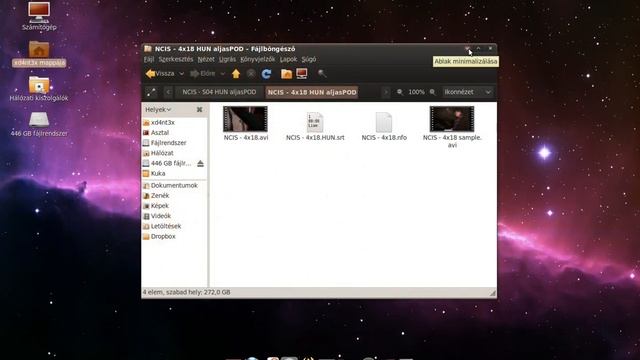Zoom out with the minus magnifier
Viewport: 640px width, 360px height.
[400, 92]
